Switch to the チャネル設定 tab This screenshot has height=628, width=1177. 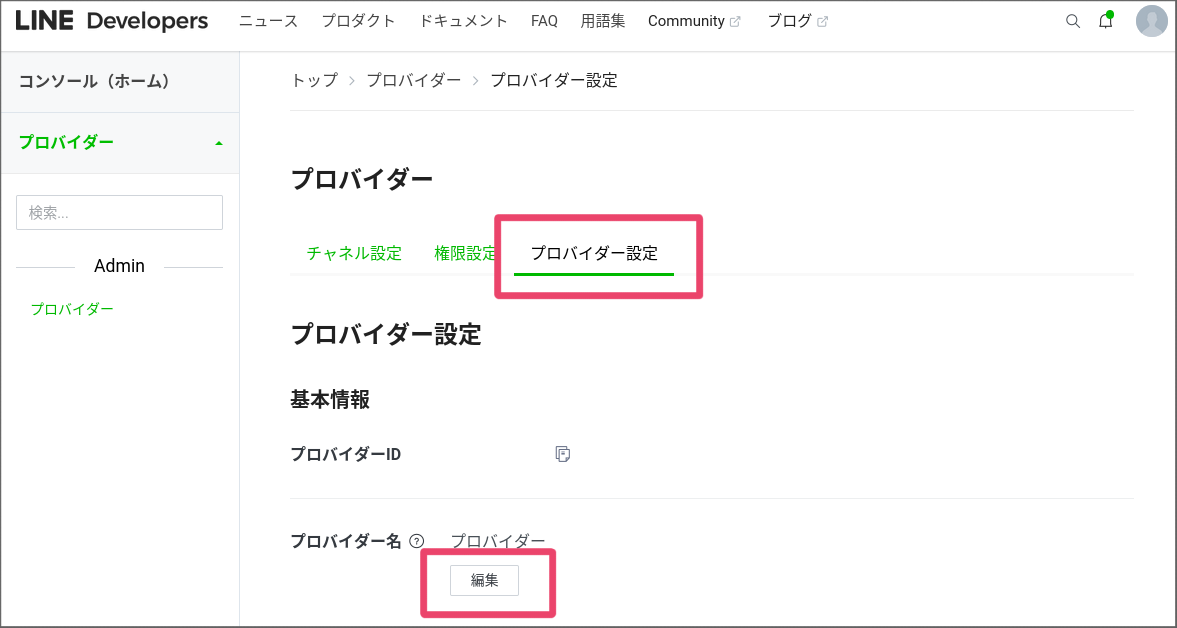pos(353,253)
